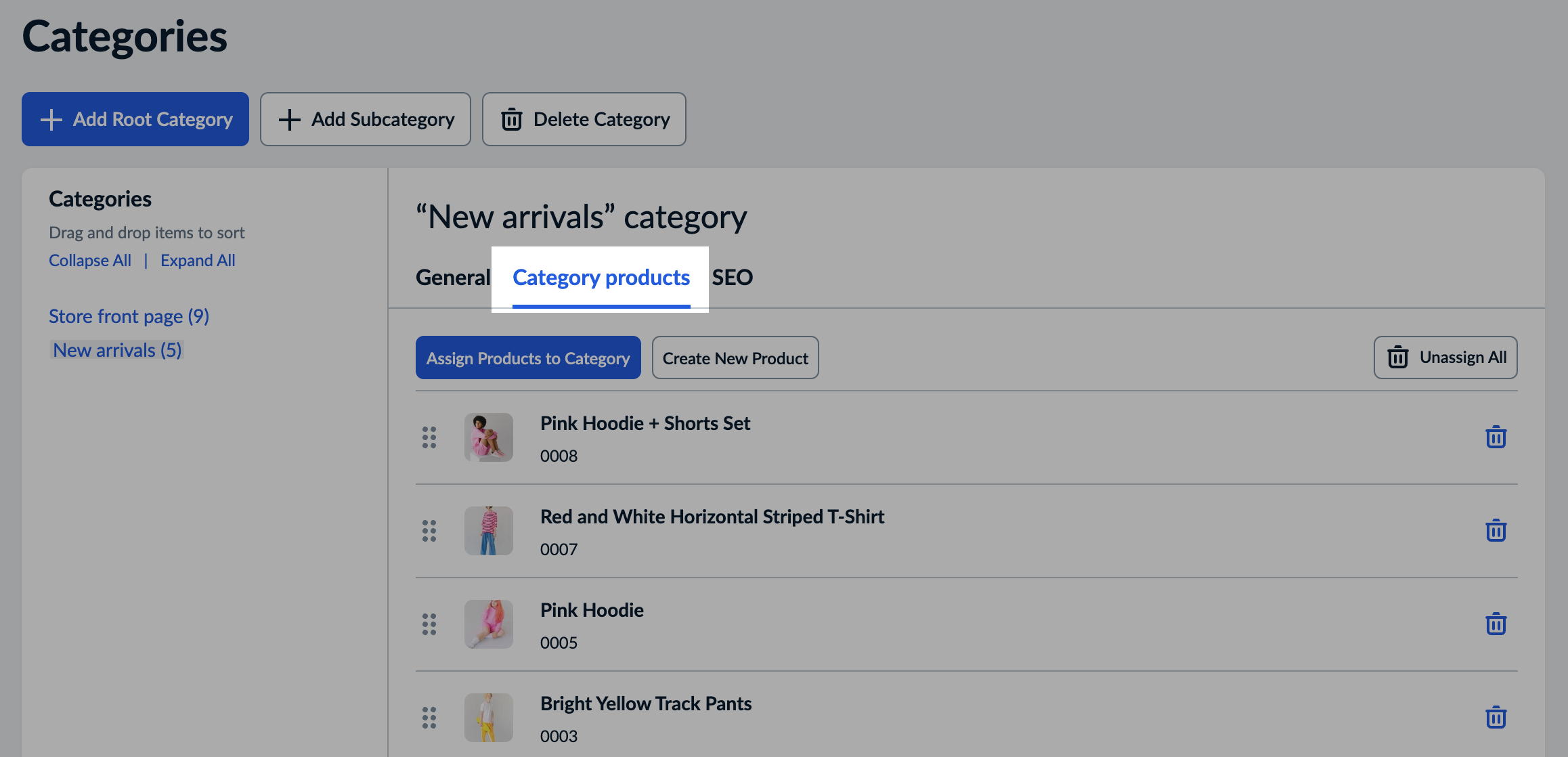Viewport: 1568px width, 757px height.
Task: Collapse All categories in sidebar
Action: 90,261
